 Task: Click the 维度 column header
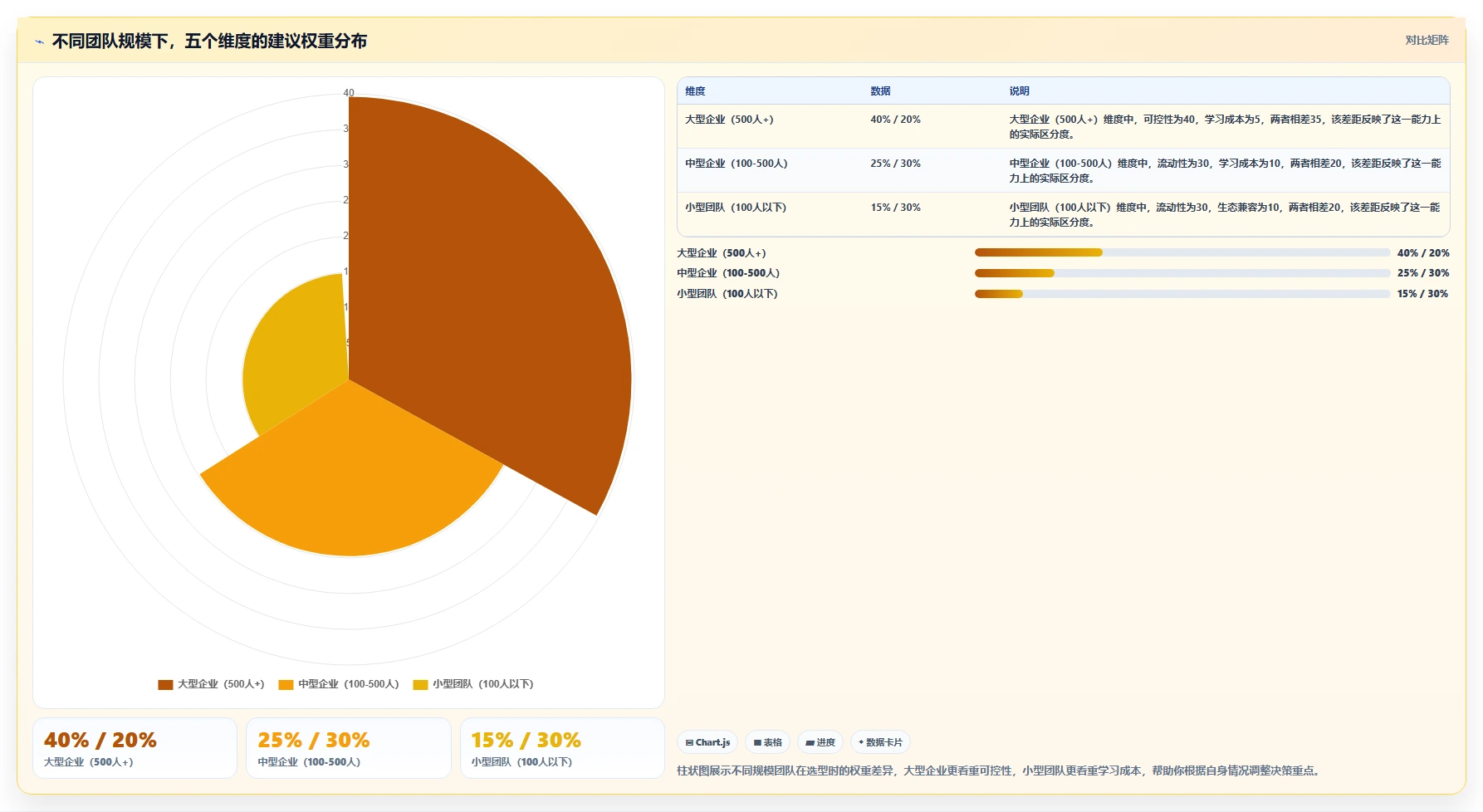click(695, 91)
